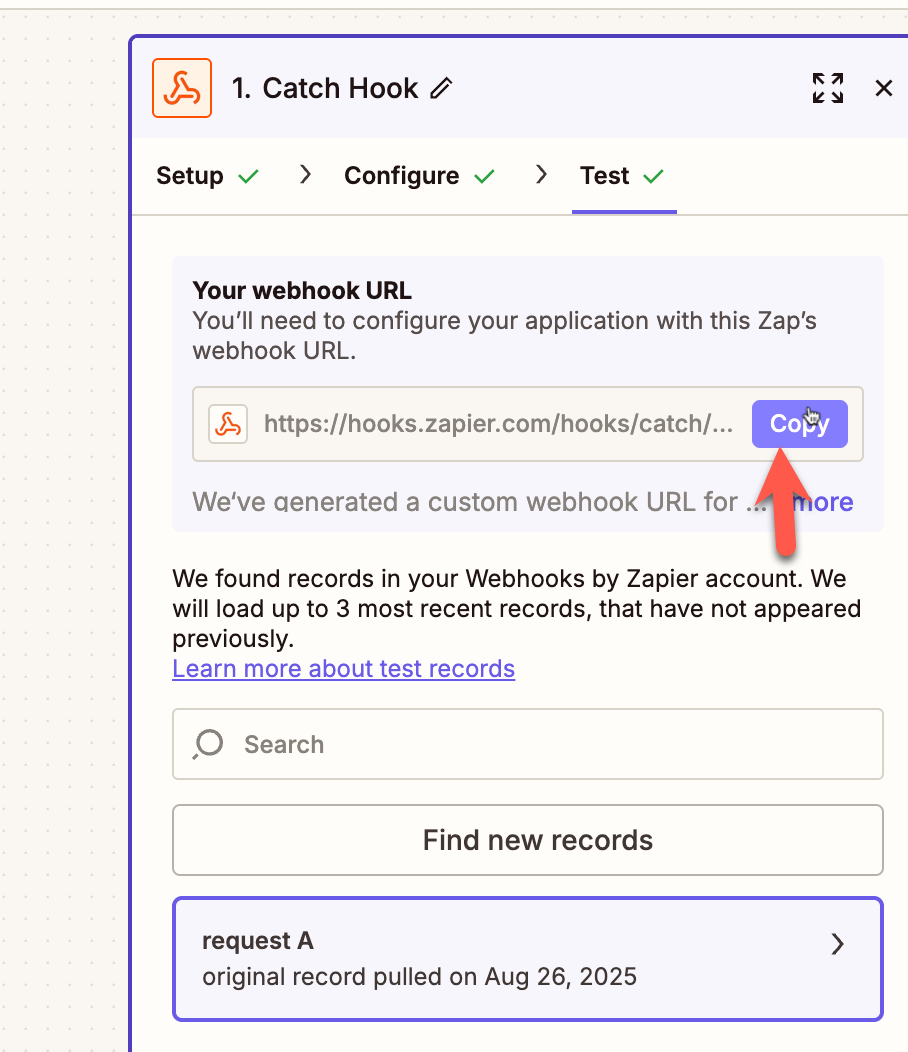908x1052 pixels.
Task: Click the more link below the URL
Action: [824, 502]
